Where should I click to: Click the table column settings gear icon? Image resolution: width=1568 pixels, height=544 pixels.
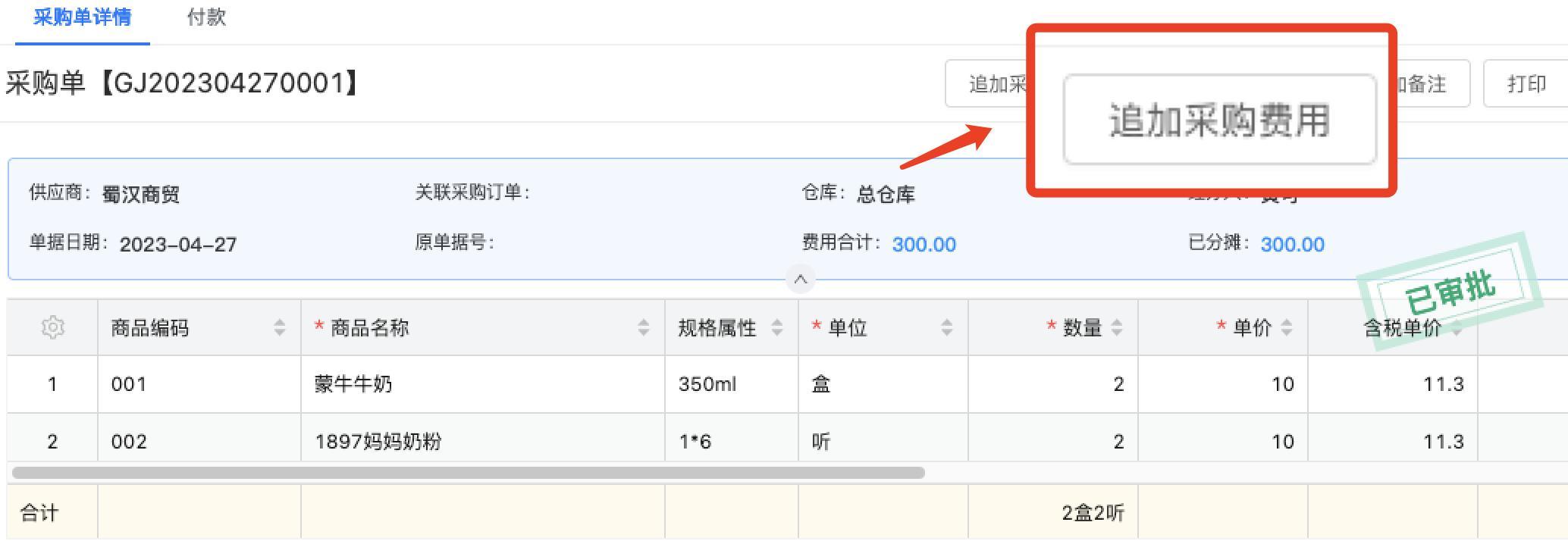[x=52, y=327]
